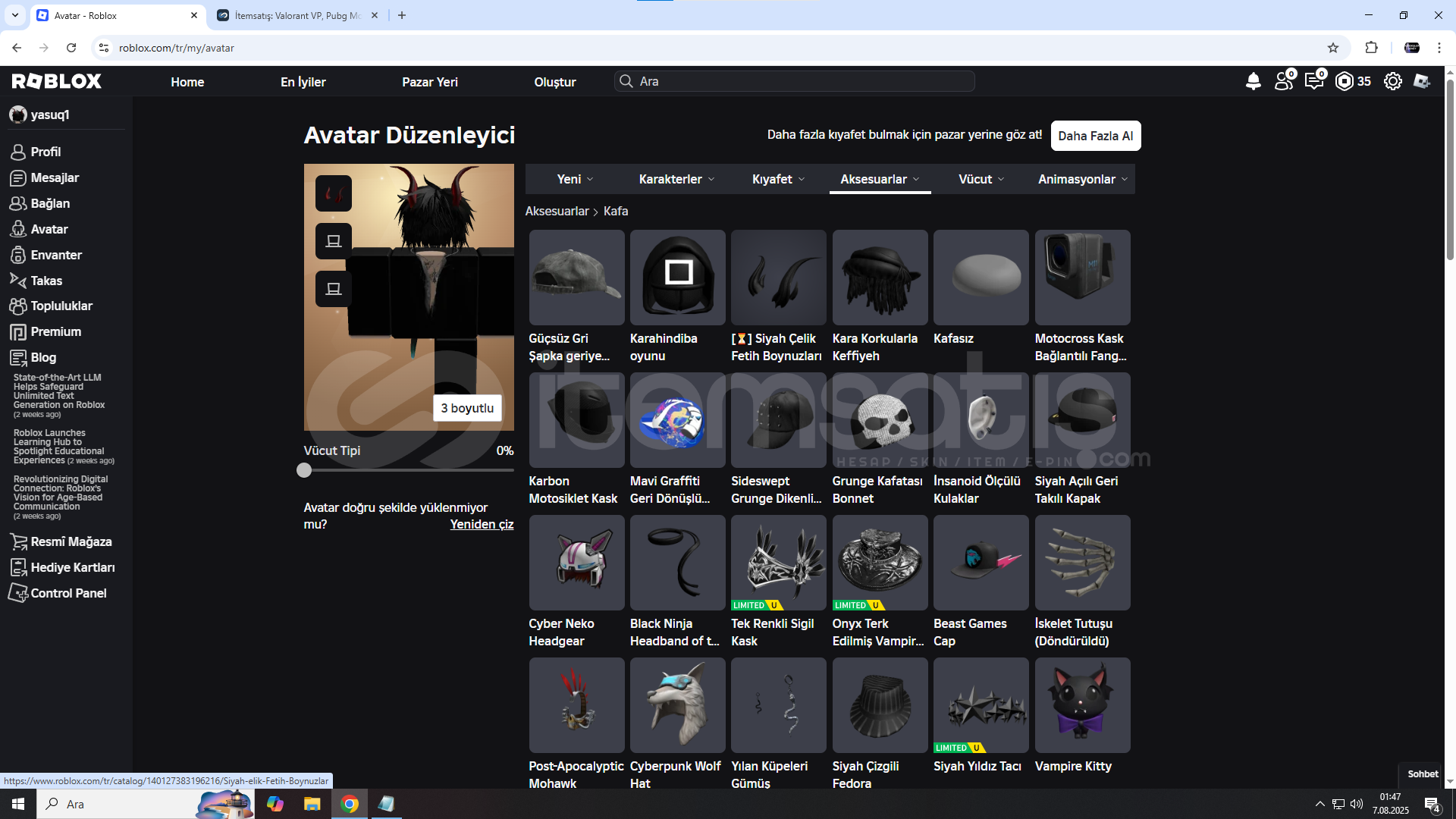The width and height of the screenshot is (1456, 819).
Task: Expand the Animasyonlar dropdown
Action: [x=1083, y=179]
